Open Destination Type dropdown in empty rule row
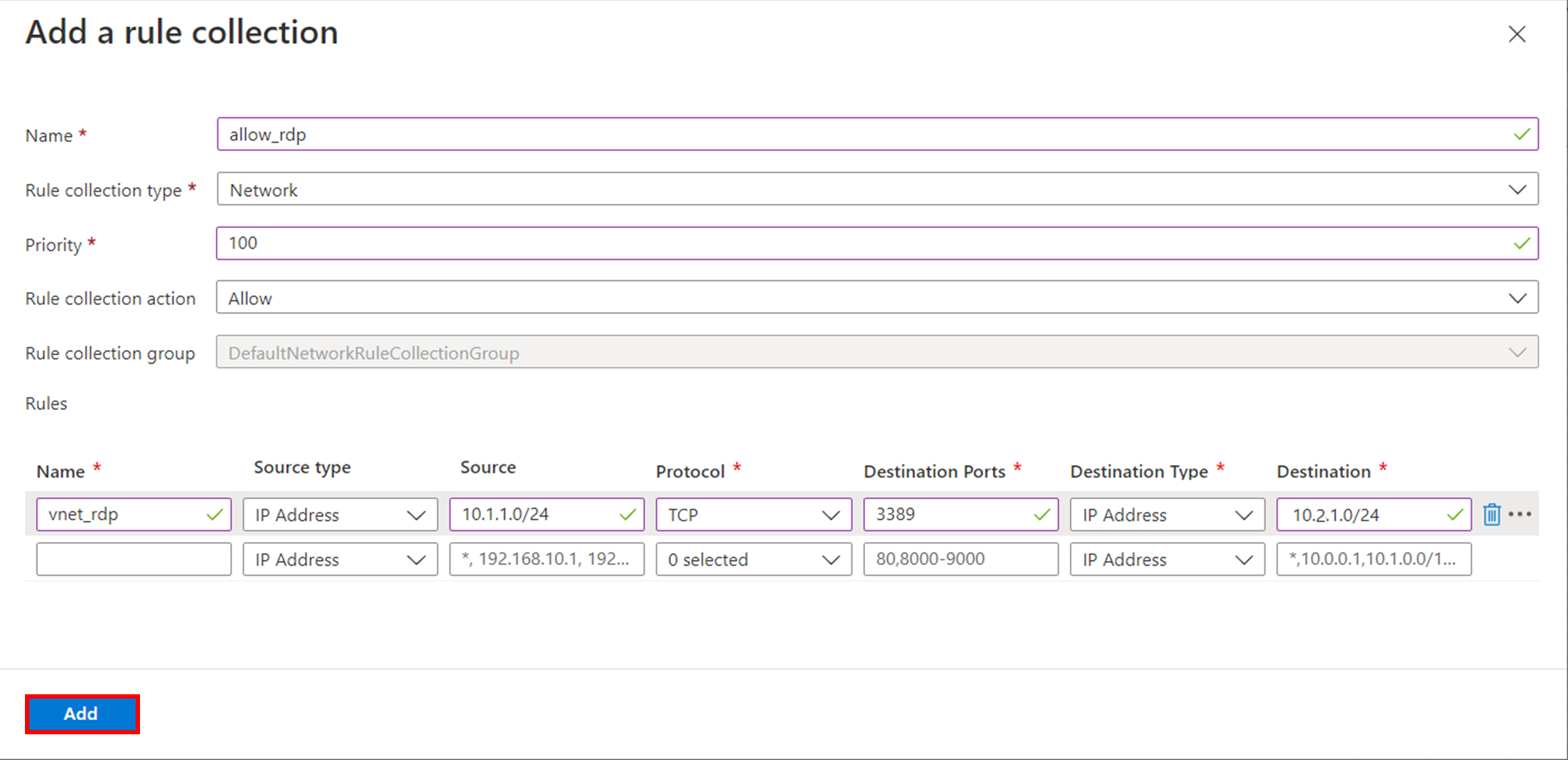Viewport: 1568px width, 760px height. [x=1167, y=559]
